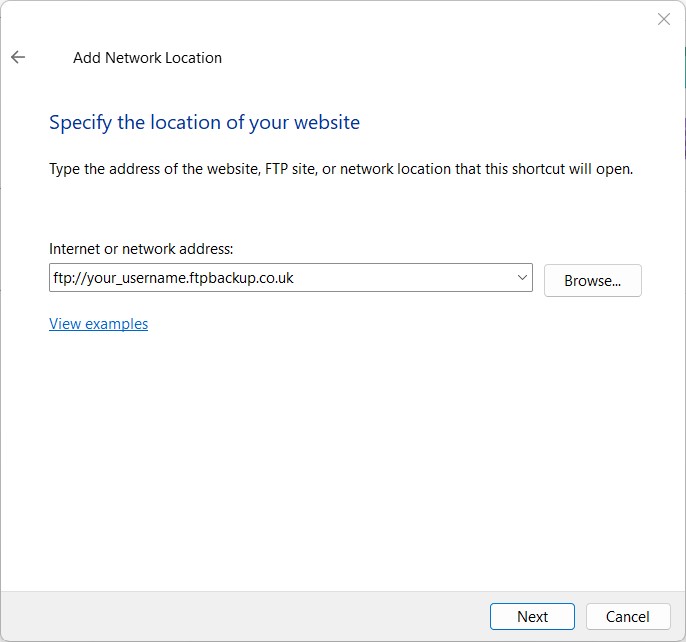The height and width of the screenshot is (642, 686).
Task: Expand the address history dropdown arrow
Action: tap(522, 277)
